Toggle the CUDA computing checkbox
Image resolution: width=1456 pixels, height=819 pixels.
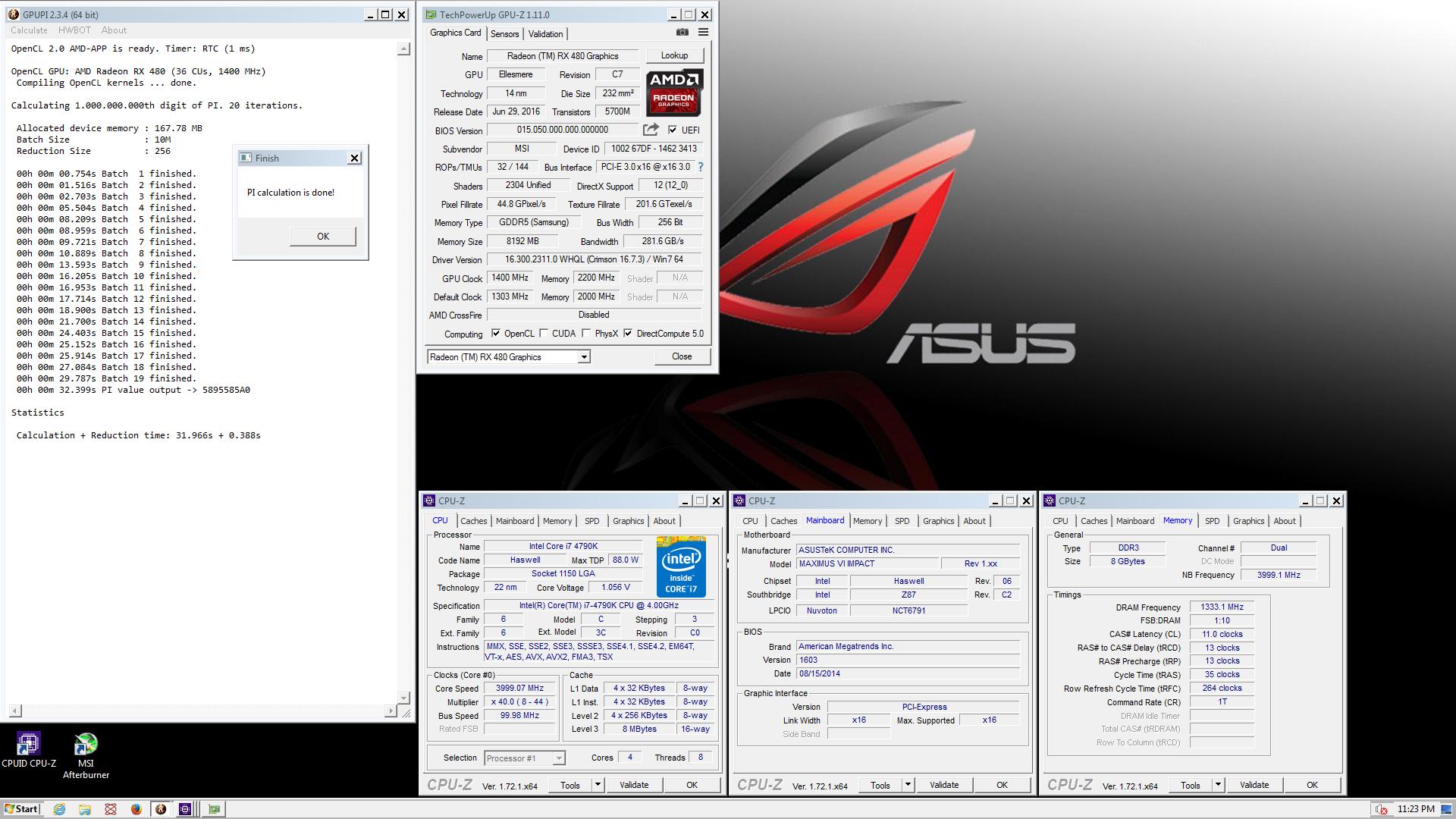[544, 333]
